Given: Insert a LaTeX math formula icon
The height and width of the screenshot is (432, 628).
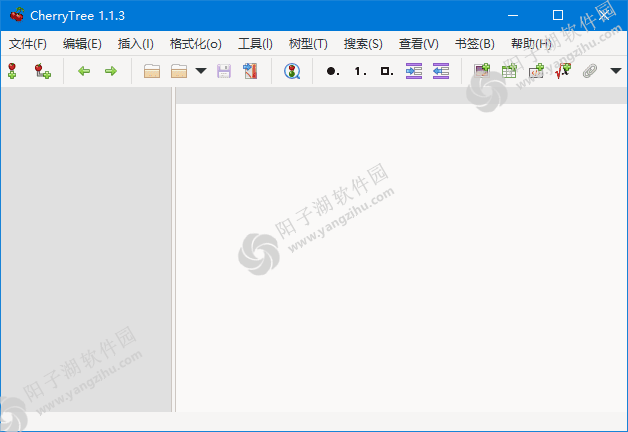Looking at the screenshot, I should point(563,70).
